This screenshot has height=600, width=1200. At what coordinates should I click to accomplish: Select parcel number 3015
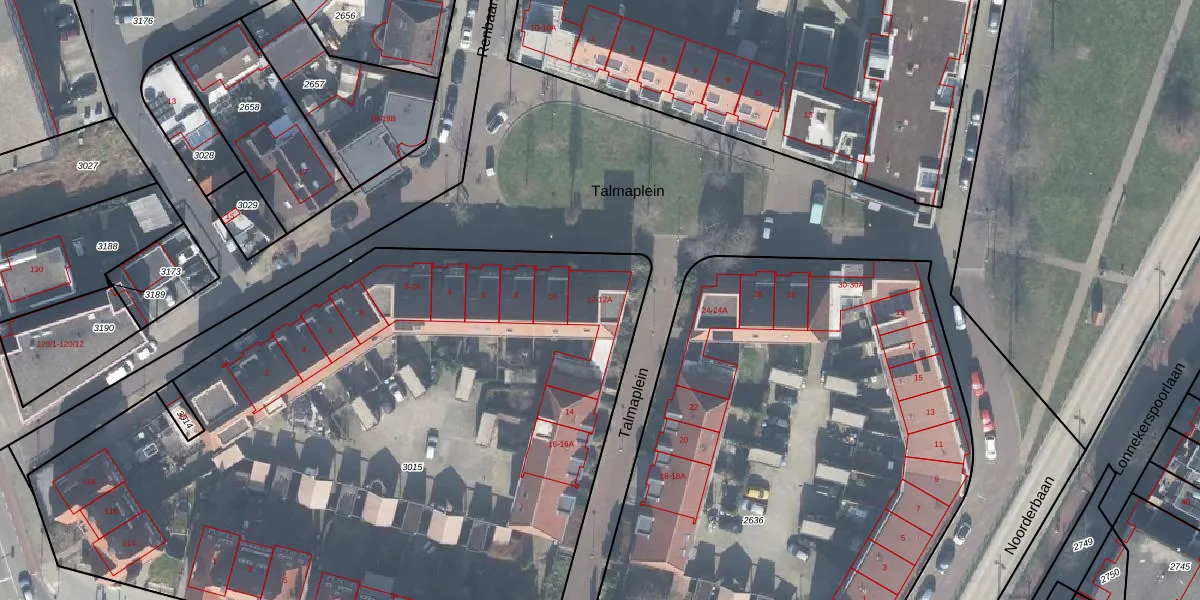tap(412, 467)
